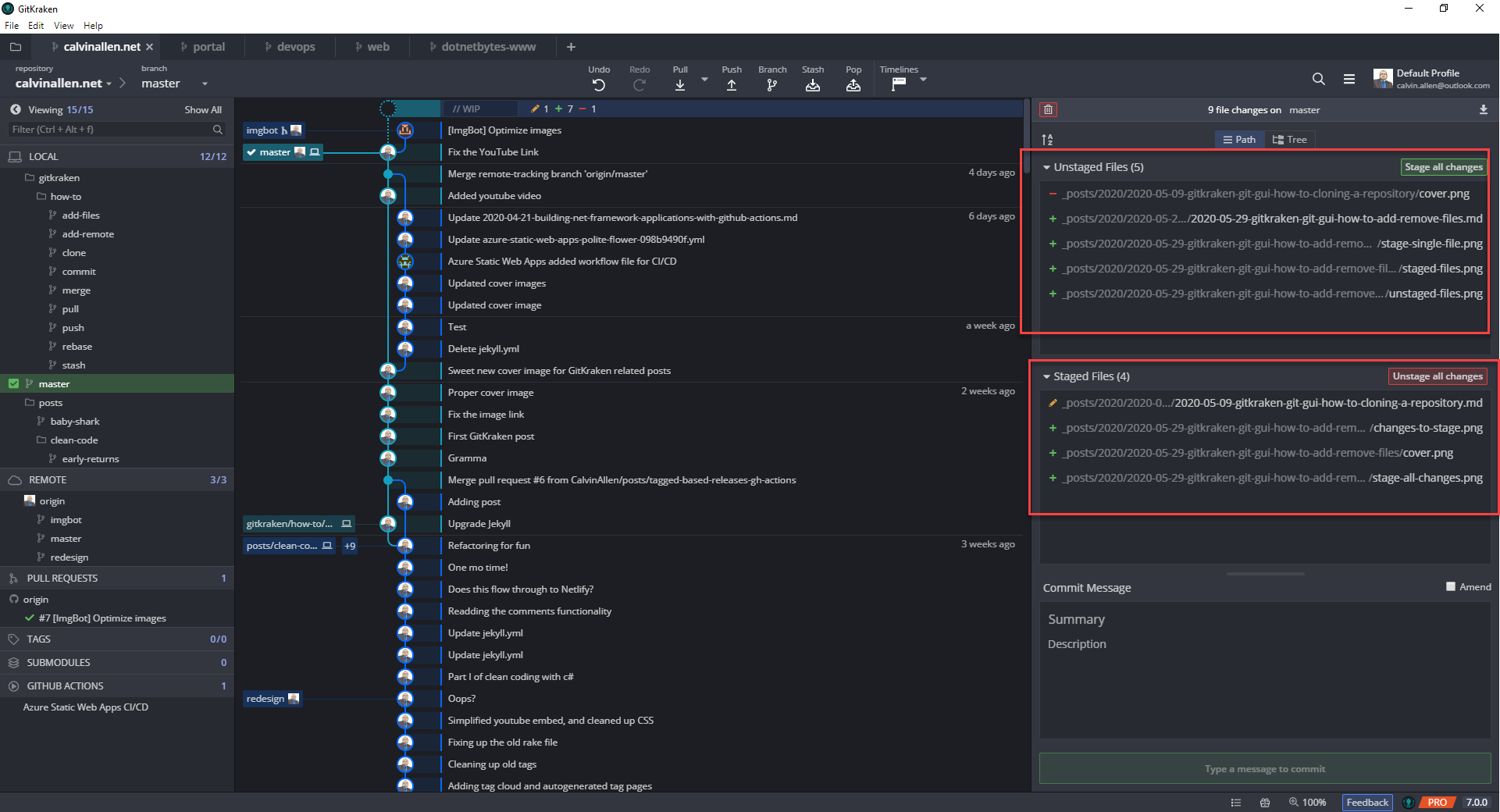Close the calvinallen.net tab
The height and width of the screenshot is (812, 1500).
150,47
